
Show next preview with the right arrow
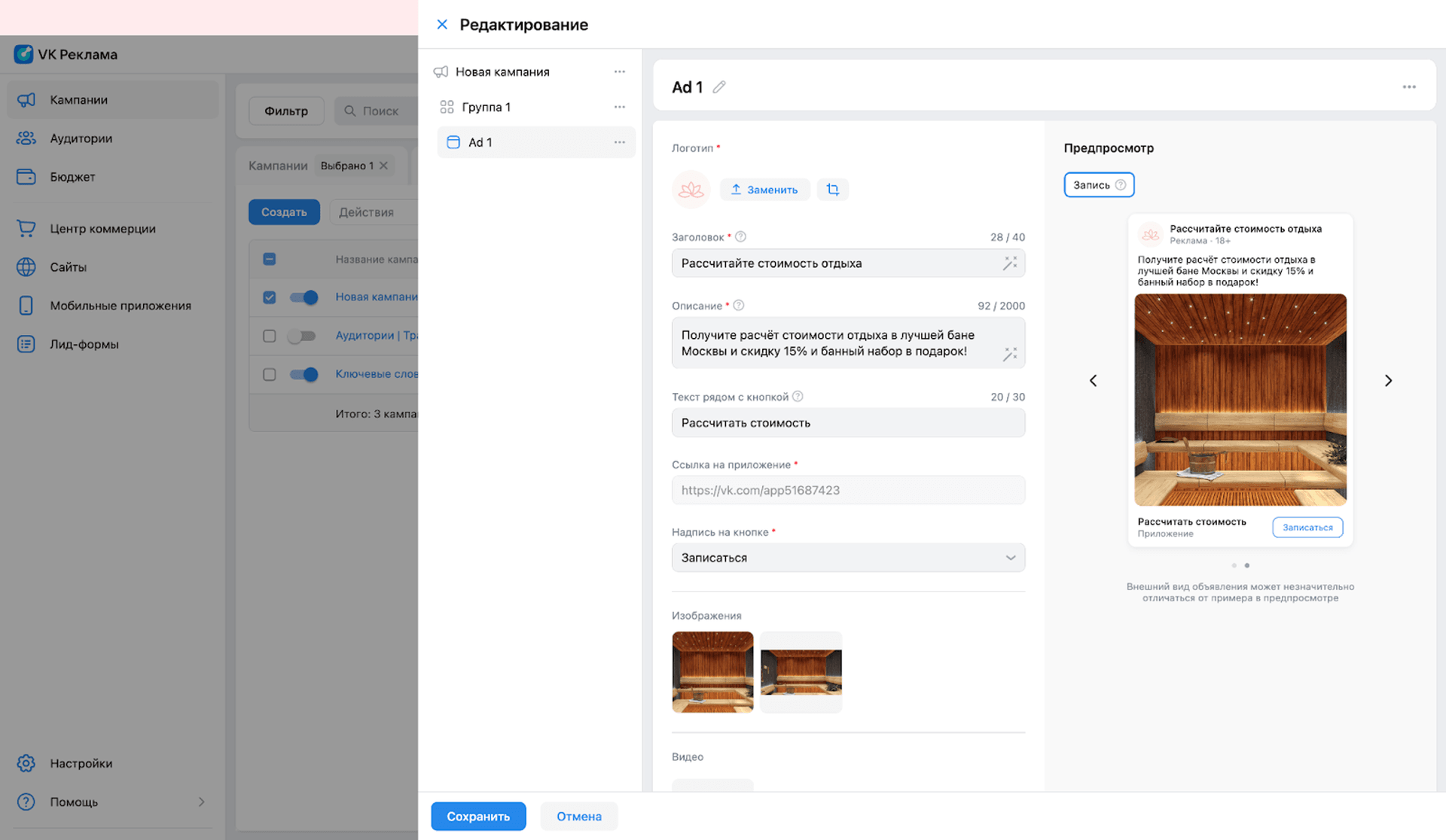click(x=1388, y=381)
